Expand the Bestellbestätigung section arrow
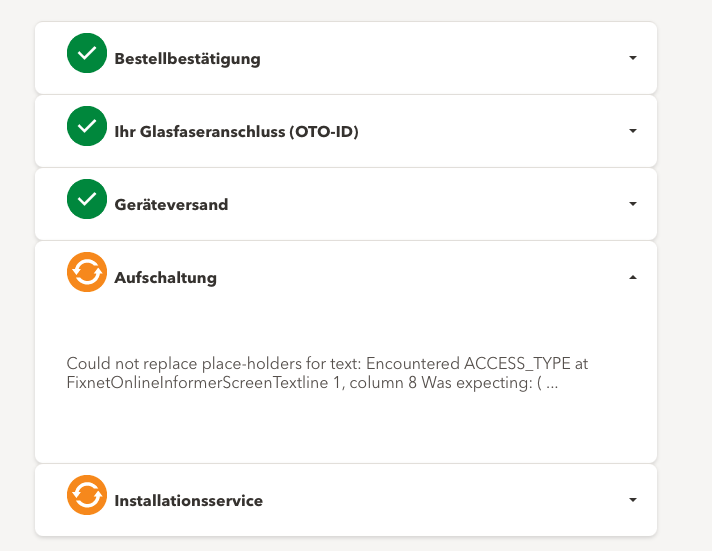This screenshot has height=551, width=712. click(632, 58)
